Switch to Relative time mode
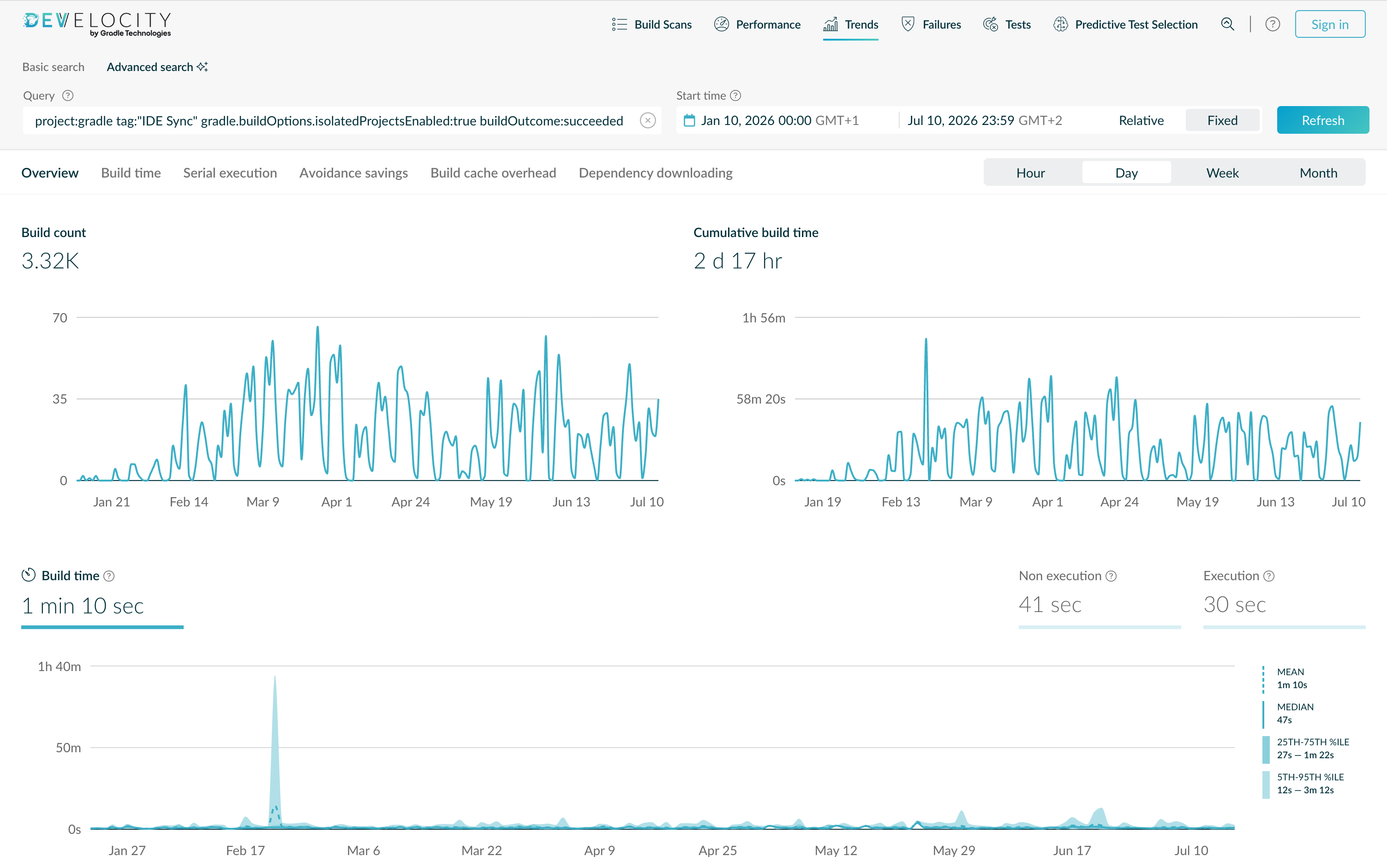Viewport: 1387px width, 868px height. pos(1141,120)
